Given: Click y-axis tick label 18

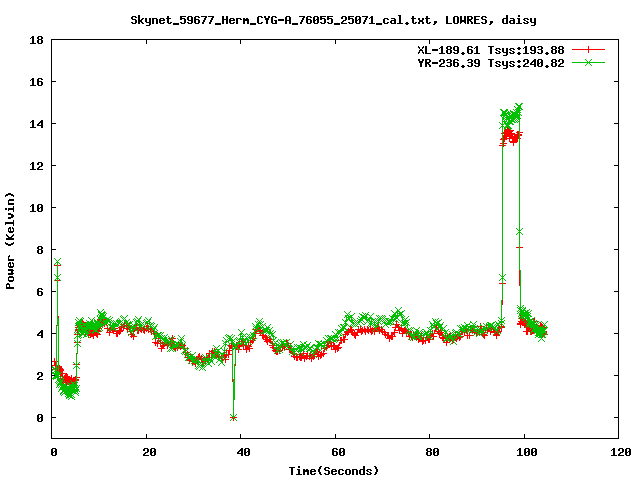Looking at the screenshot, I should 37,40.
